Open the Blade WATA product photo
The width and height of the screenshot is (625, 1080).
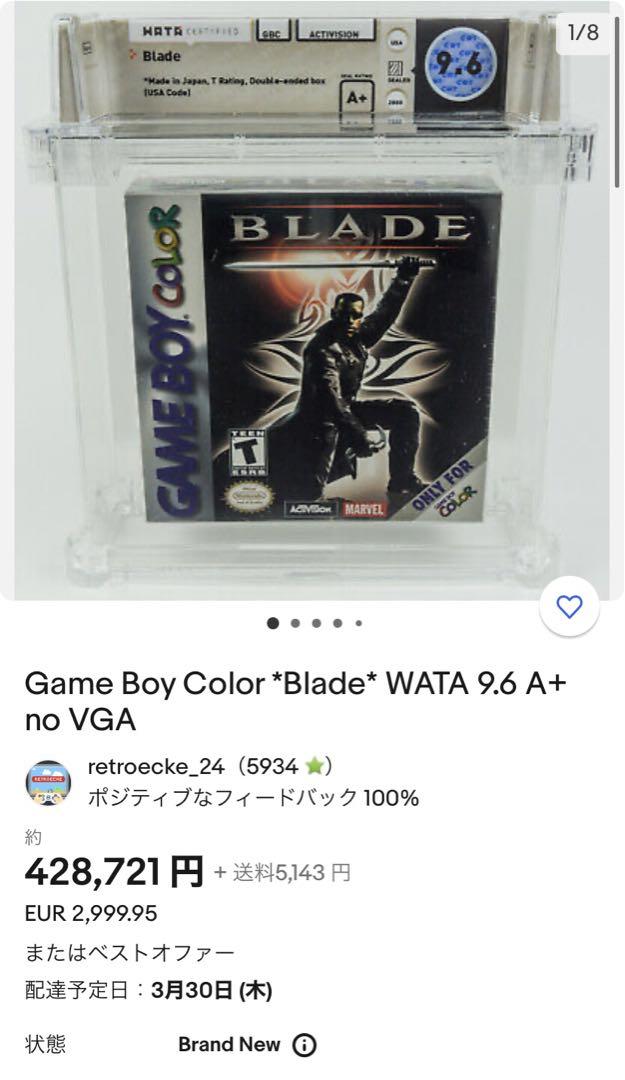click(x=311, y=300)
